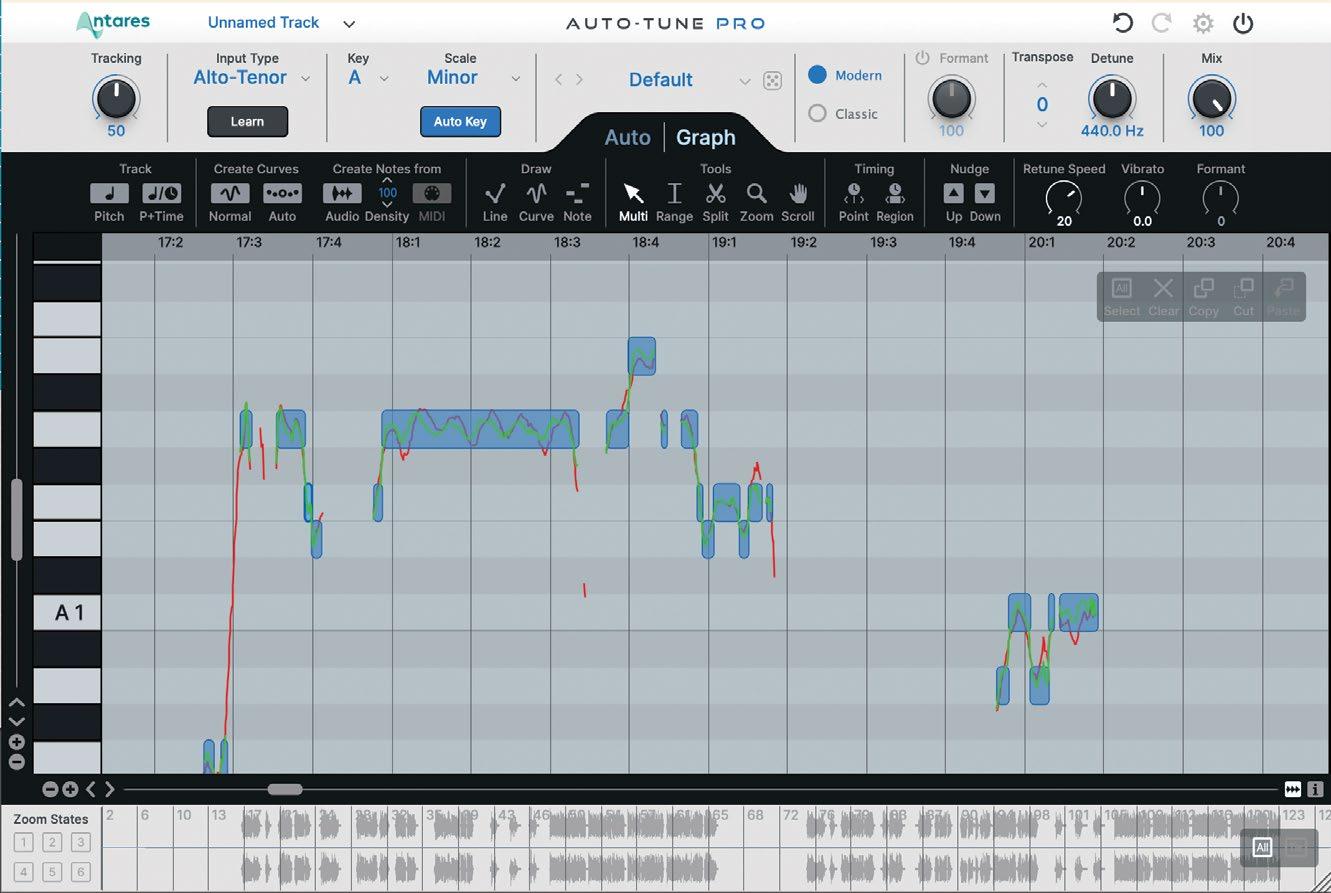Click the Redo arrow icon
The image size is (1331, 893).
[x=1162, y=23]
